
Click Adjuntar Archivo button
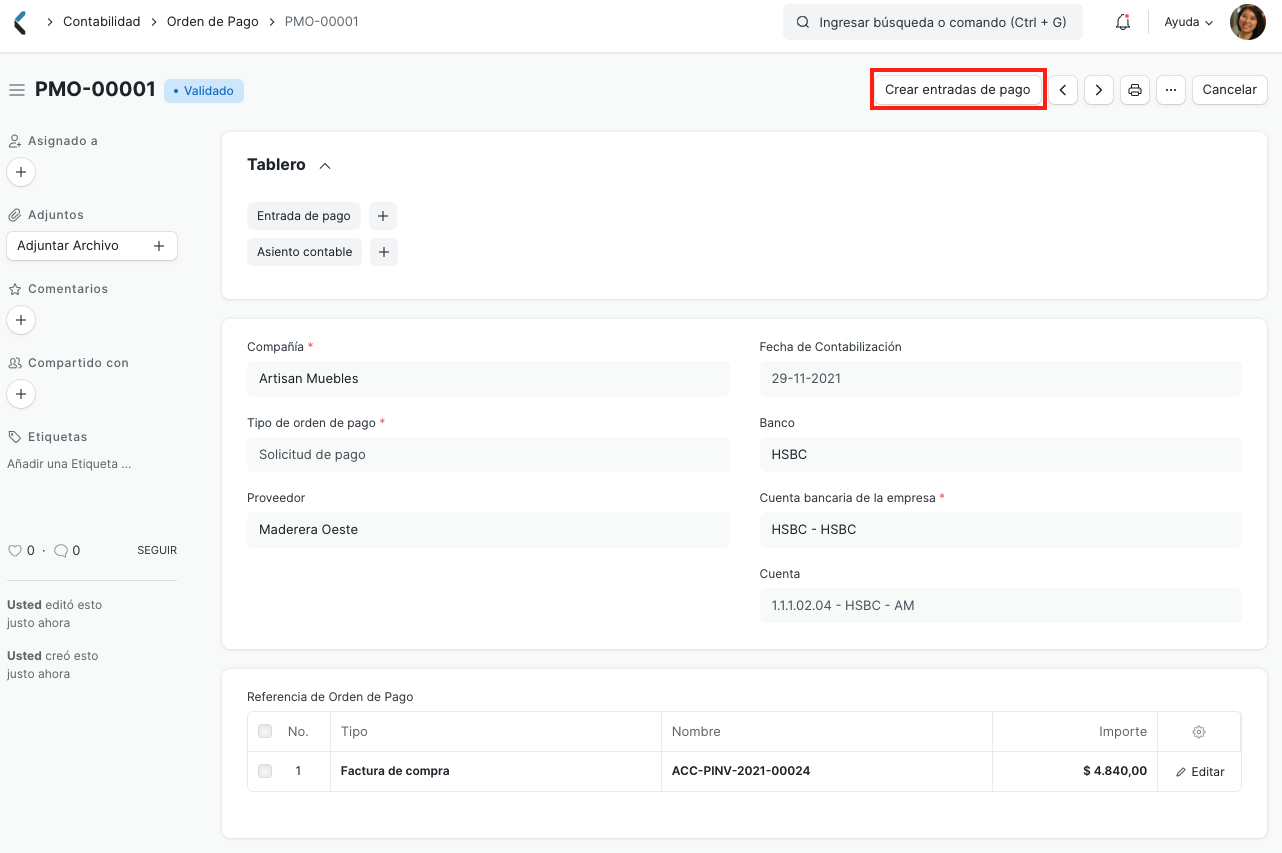(x=91, y=246)
